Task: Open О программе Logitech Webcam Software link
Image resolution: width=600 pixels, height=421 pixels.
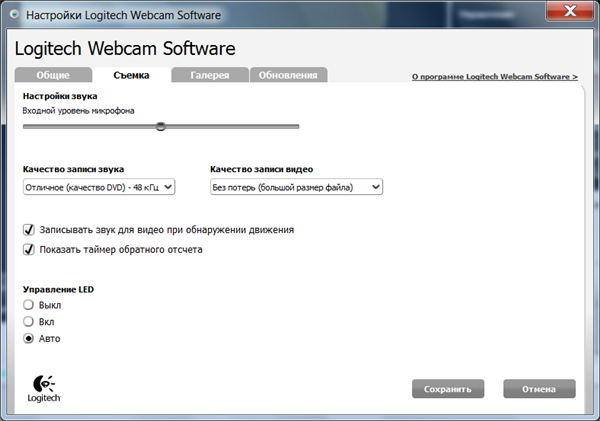Action: (495, 77)
